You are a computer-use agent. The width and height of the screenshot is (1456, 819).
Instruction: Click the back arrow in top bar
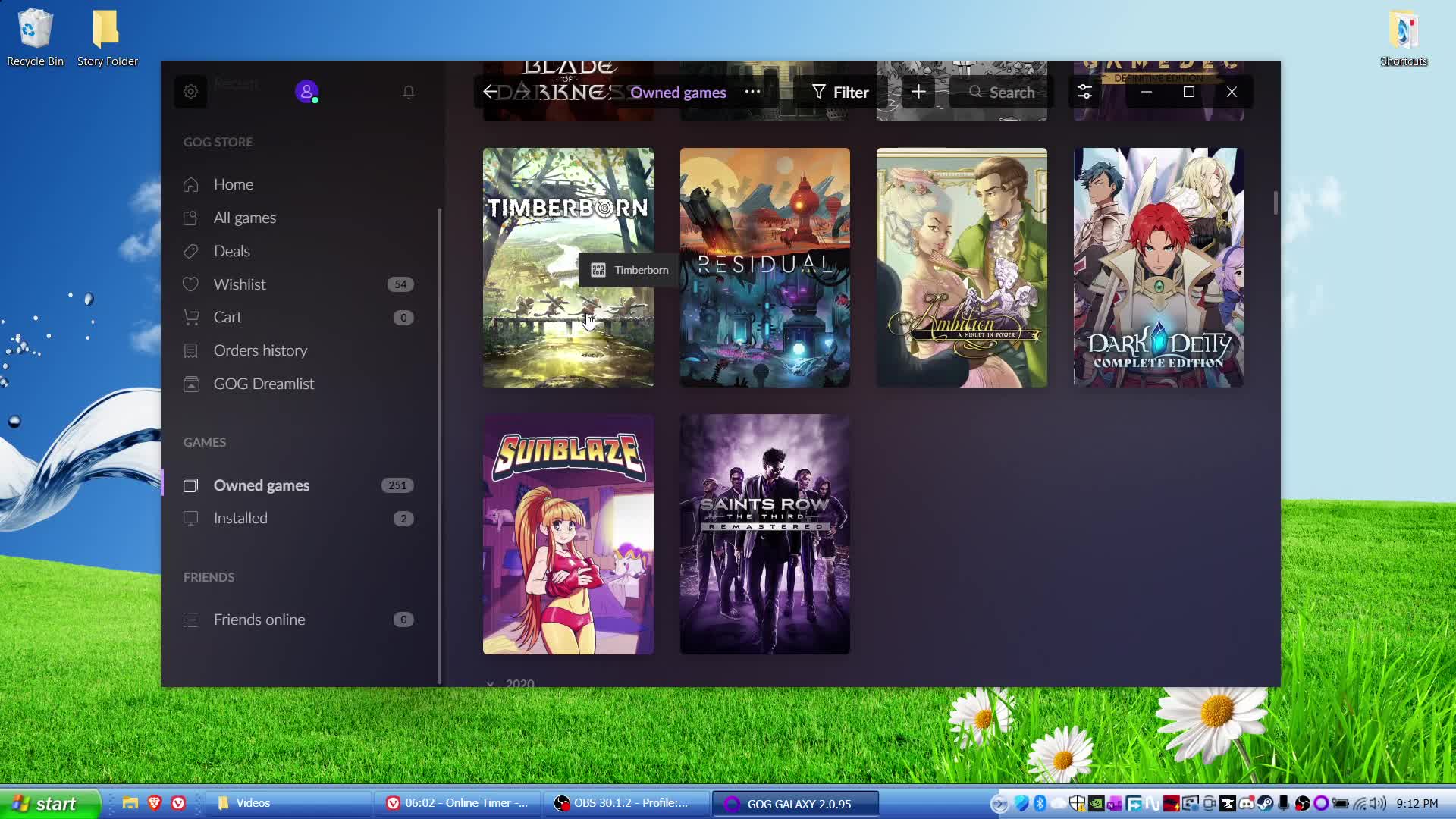click(490, 92)
